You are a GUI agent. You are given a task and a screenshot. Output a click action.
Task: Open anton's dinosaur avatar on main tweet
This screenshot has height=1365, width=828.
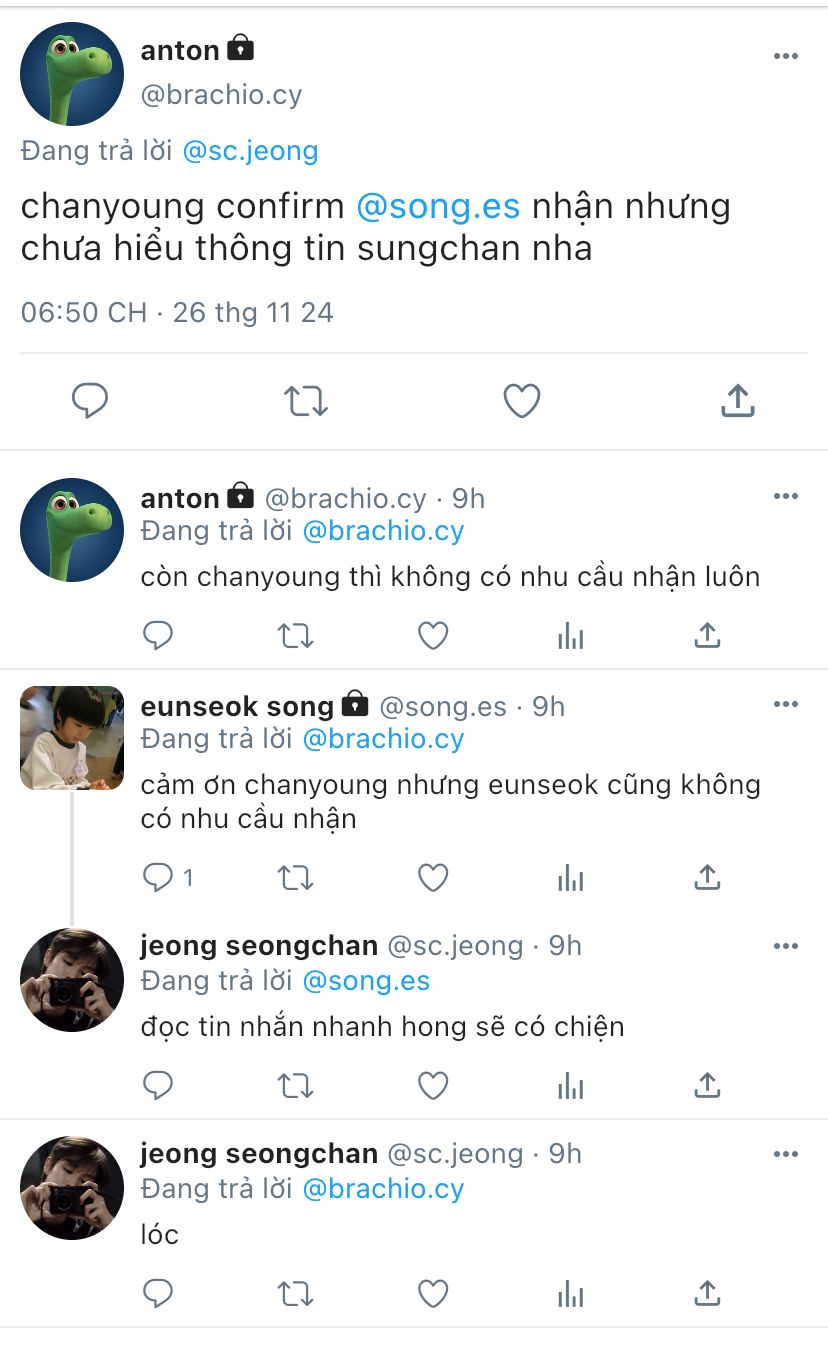[72, 74]
